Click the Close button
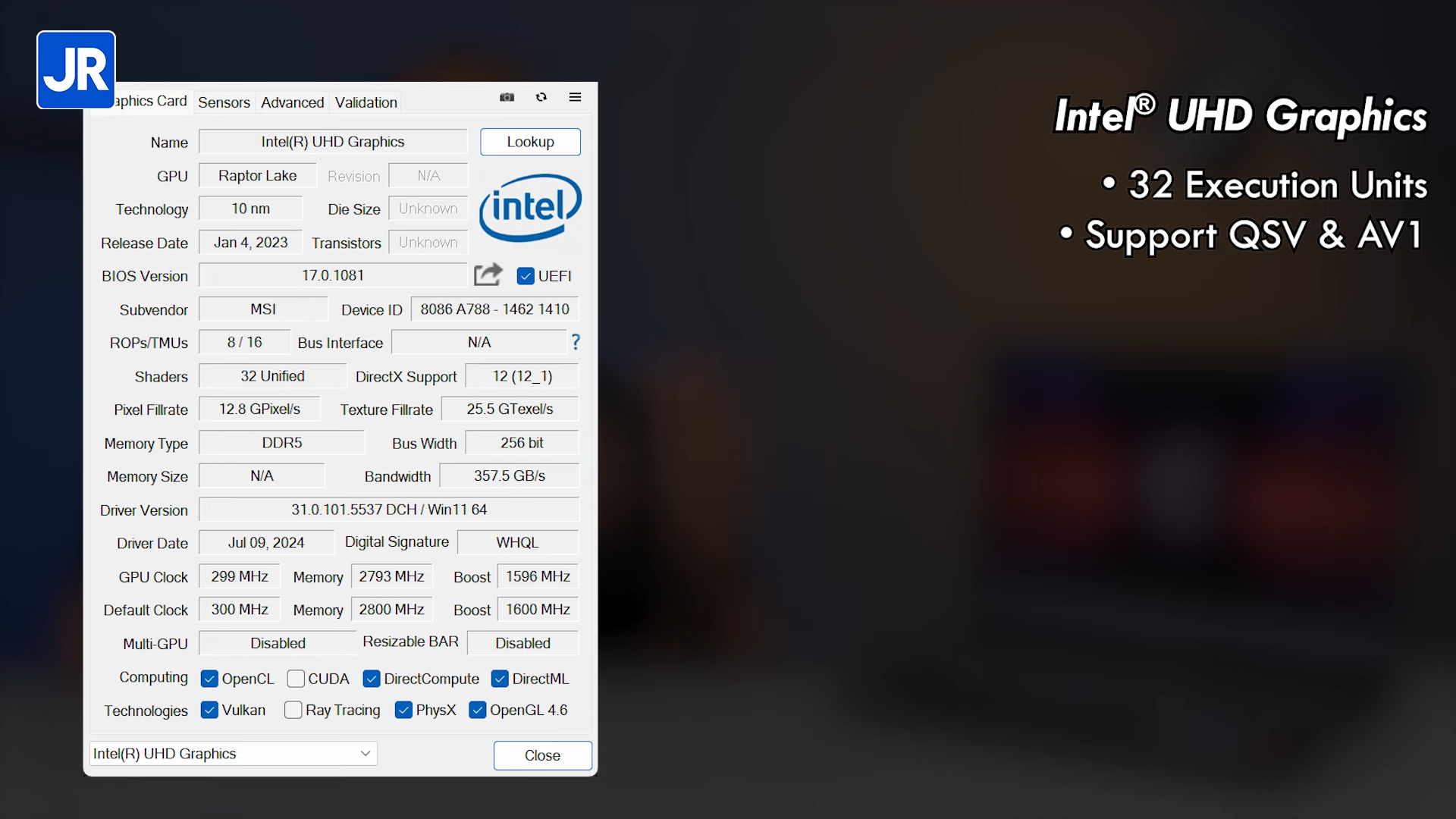1456x819 pixels. coord(542,755)
